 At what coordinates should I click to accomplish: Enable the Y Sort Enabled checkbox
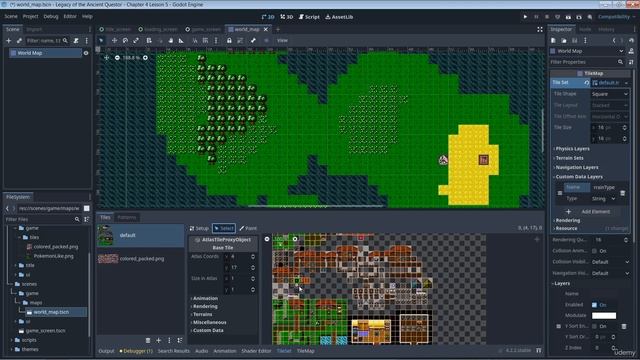click(x=594, y=326)
